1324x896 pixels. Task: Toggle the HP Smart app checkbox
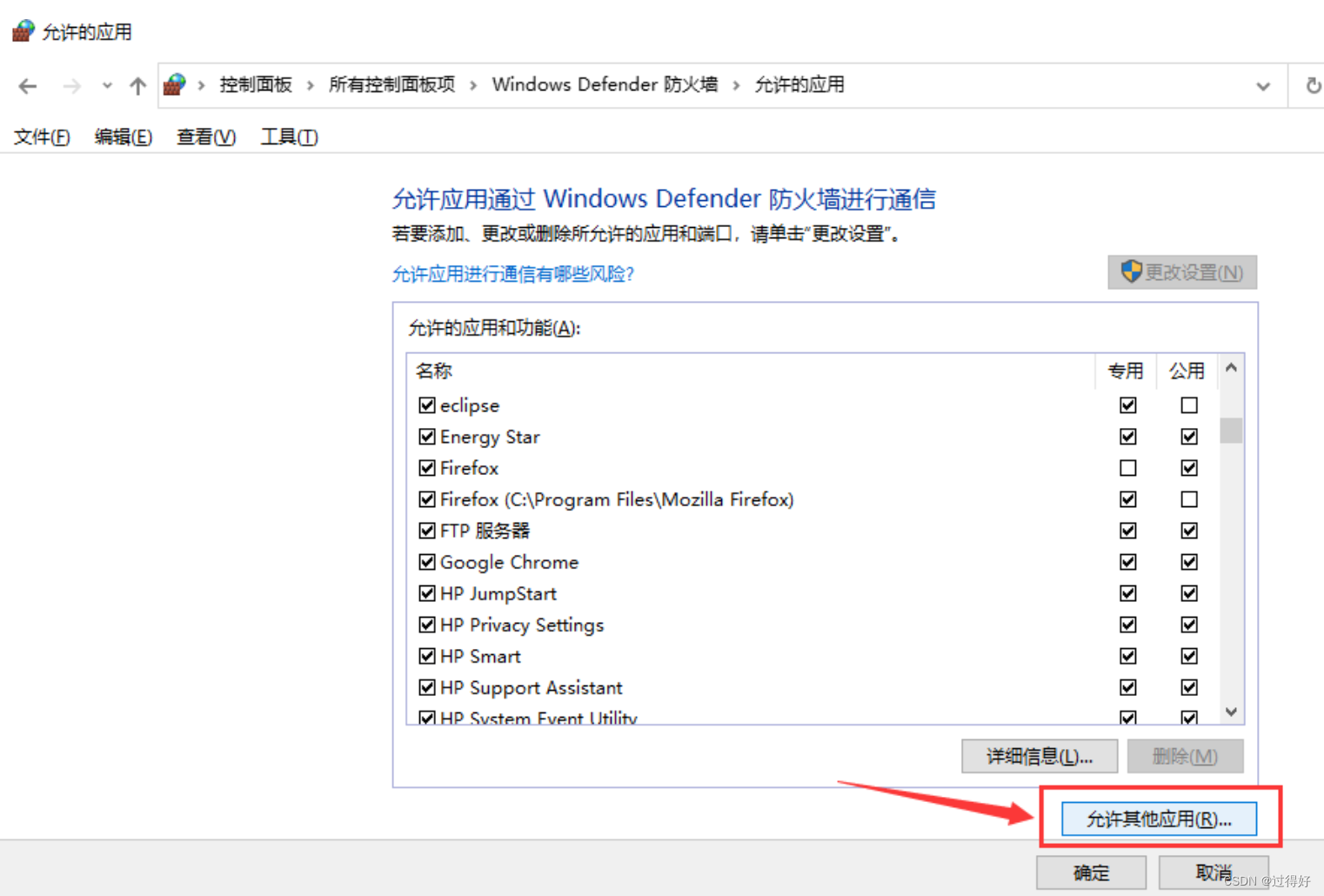pos(427,656)
